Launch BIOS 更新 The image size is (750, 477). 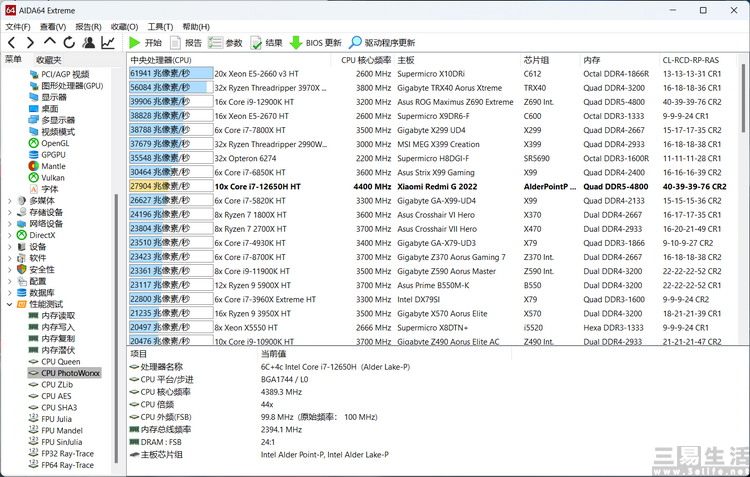[x=316, y=43]
